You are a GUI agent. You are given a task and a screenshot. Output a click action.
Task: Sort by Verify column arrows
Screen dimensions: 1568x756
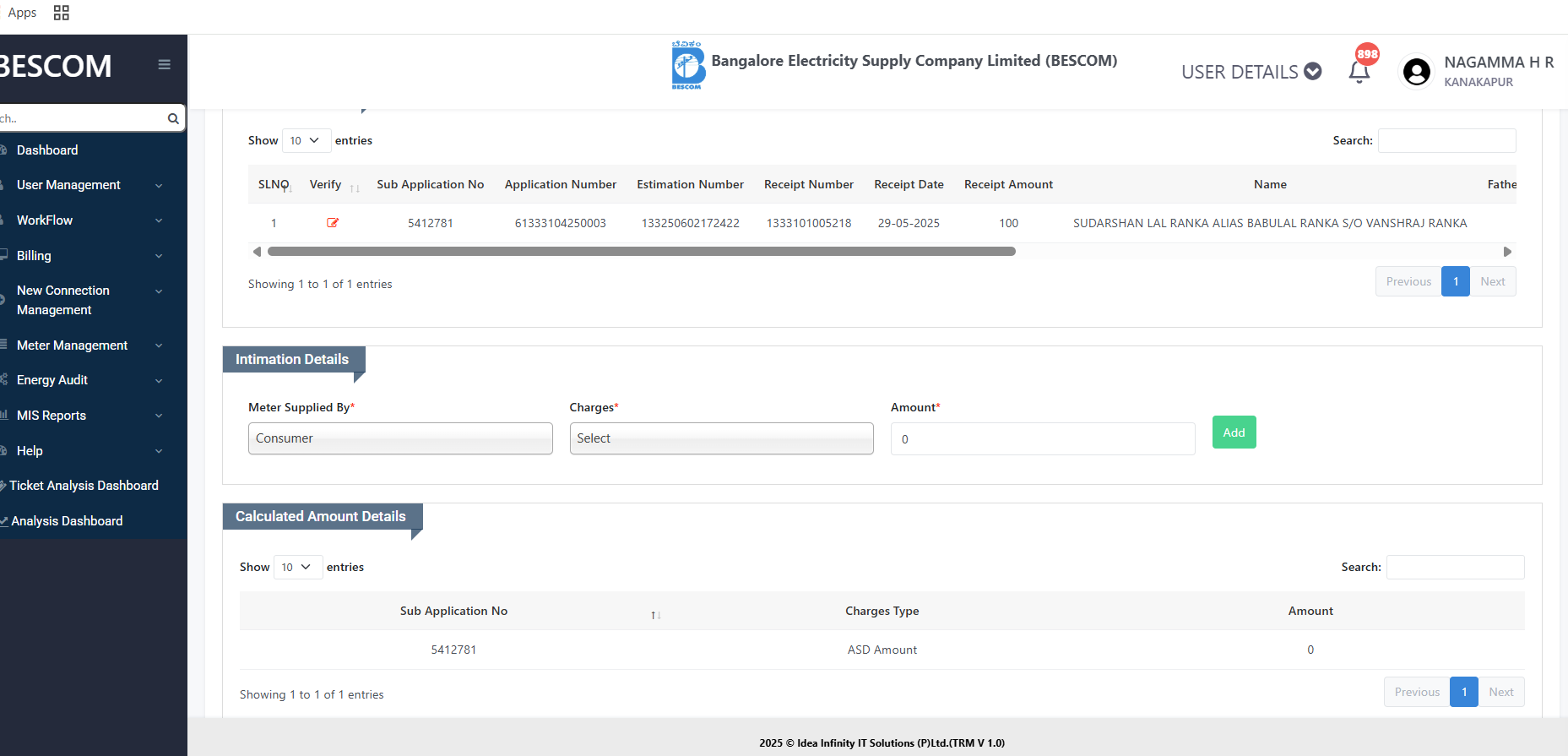tap(355, 188)
